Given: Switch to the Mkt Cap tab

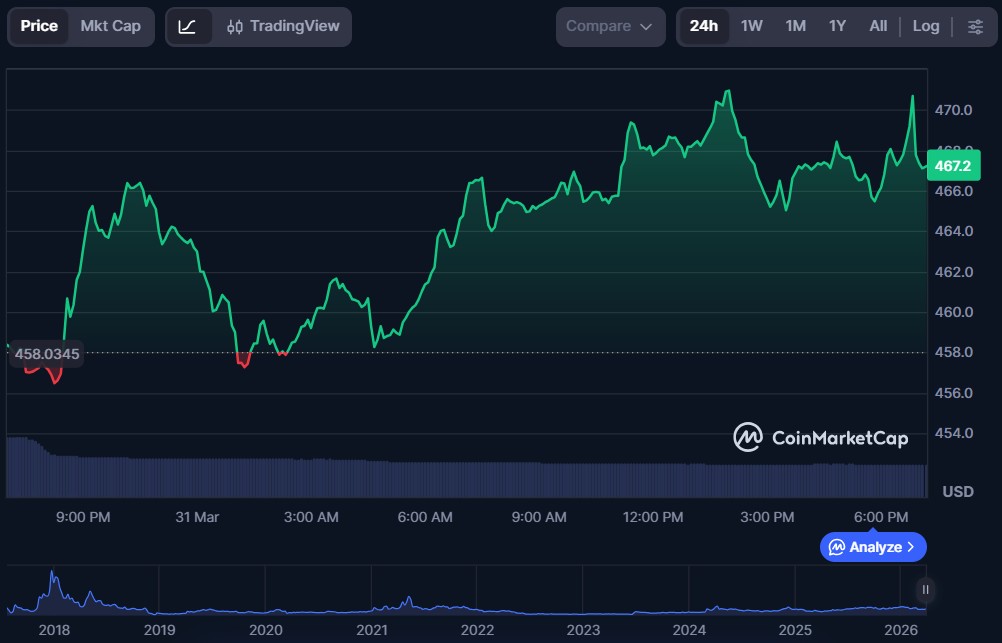Looking at the screenshot, I should [110, 26].
